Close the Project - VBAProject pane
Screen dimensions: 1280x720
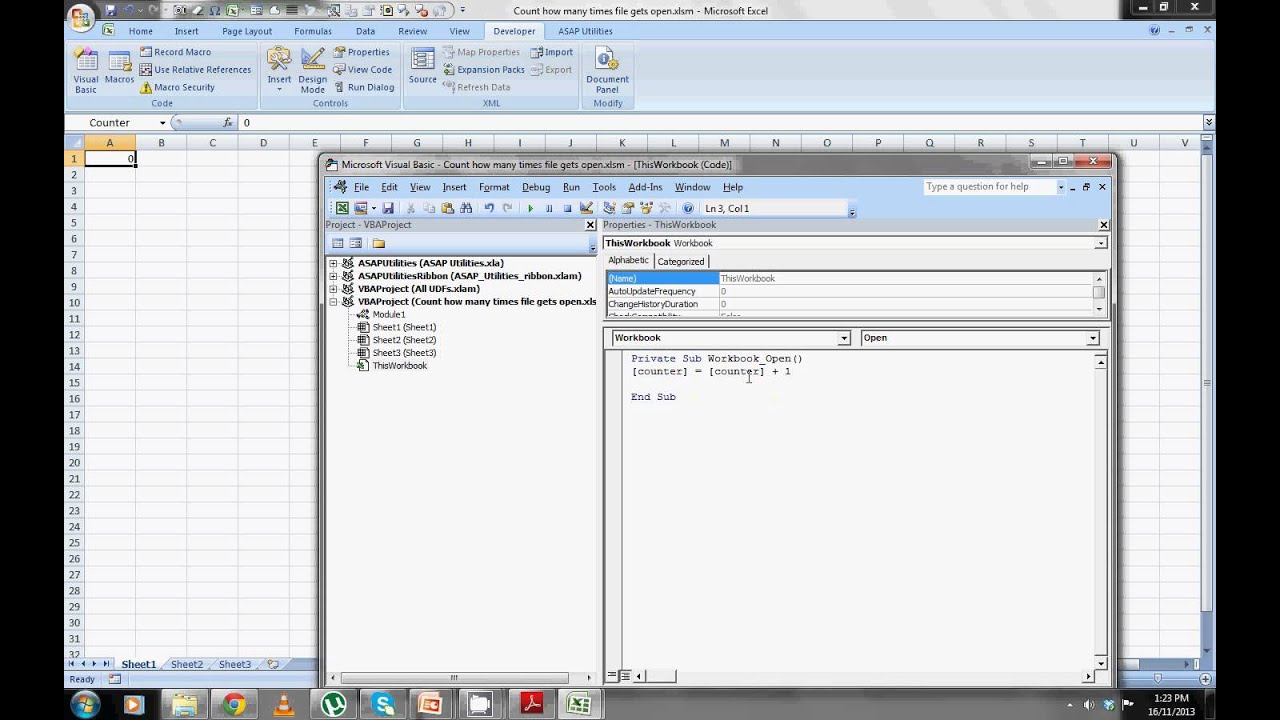coord(590,225)
